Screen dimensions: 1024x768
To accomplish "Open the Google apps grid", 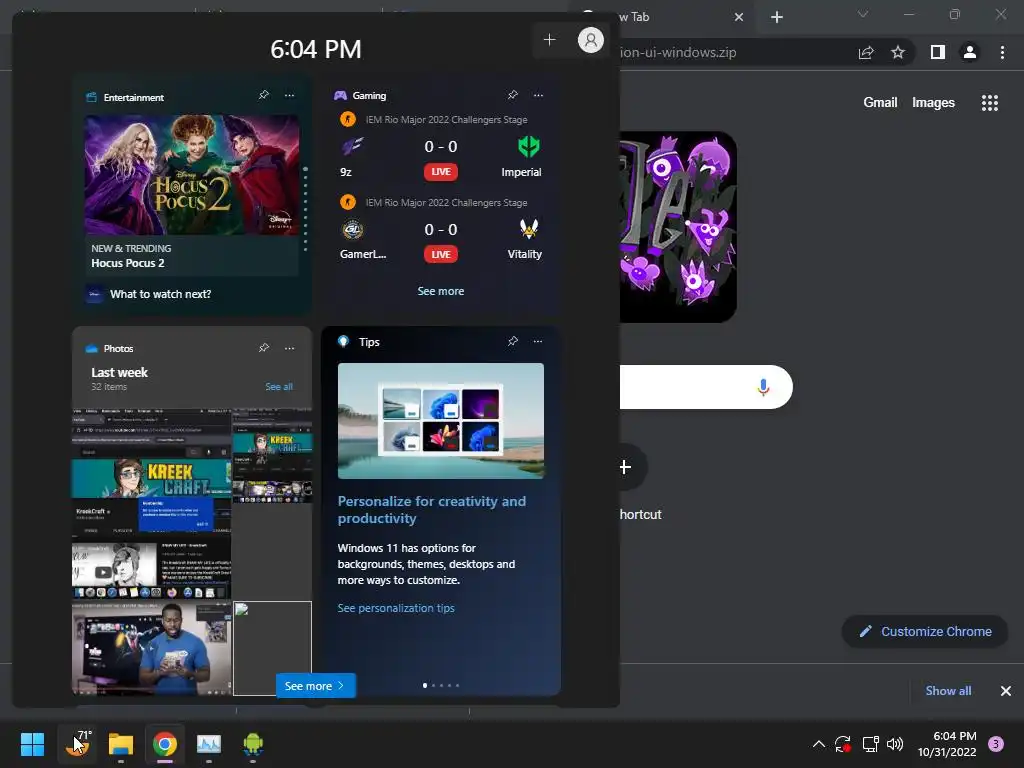I will click(x=989, y=103).
